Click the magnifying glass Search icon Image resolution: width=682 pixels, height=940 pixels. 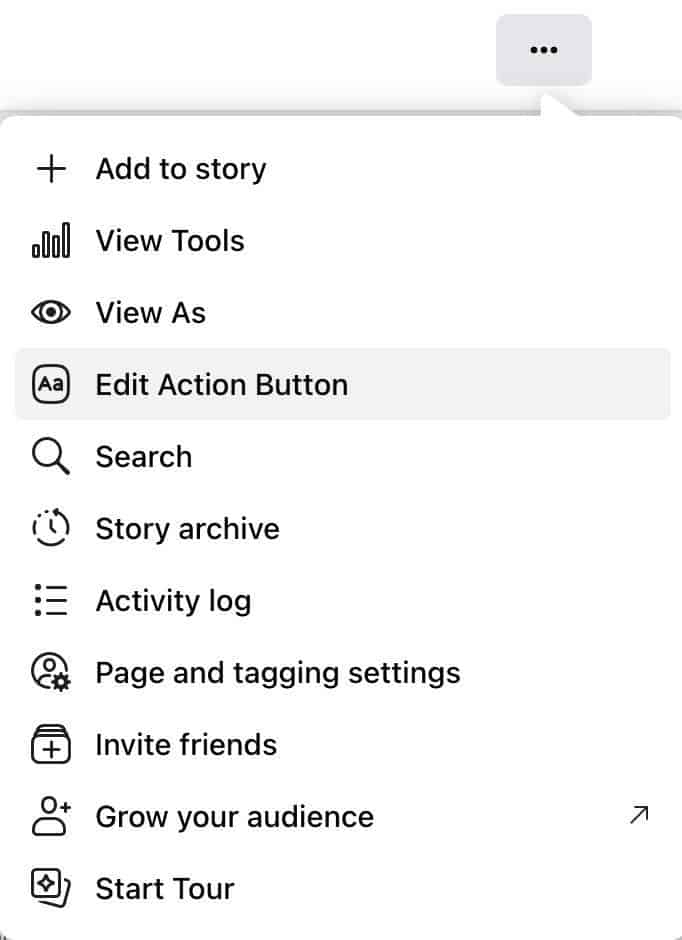pos(51,456)
